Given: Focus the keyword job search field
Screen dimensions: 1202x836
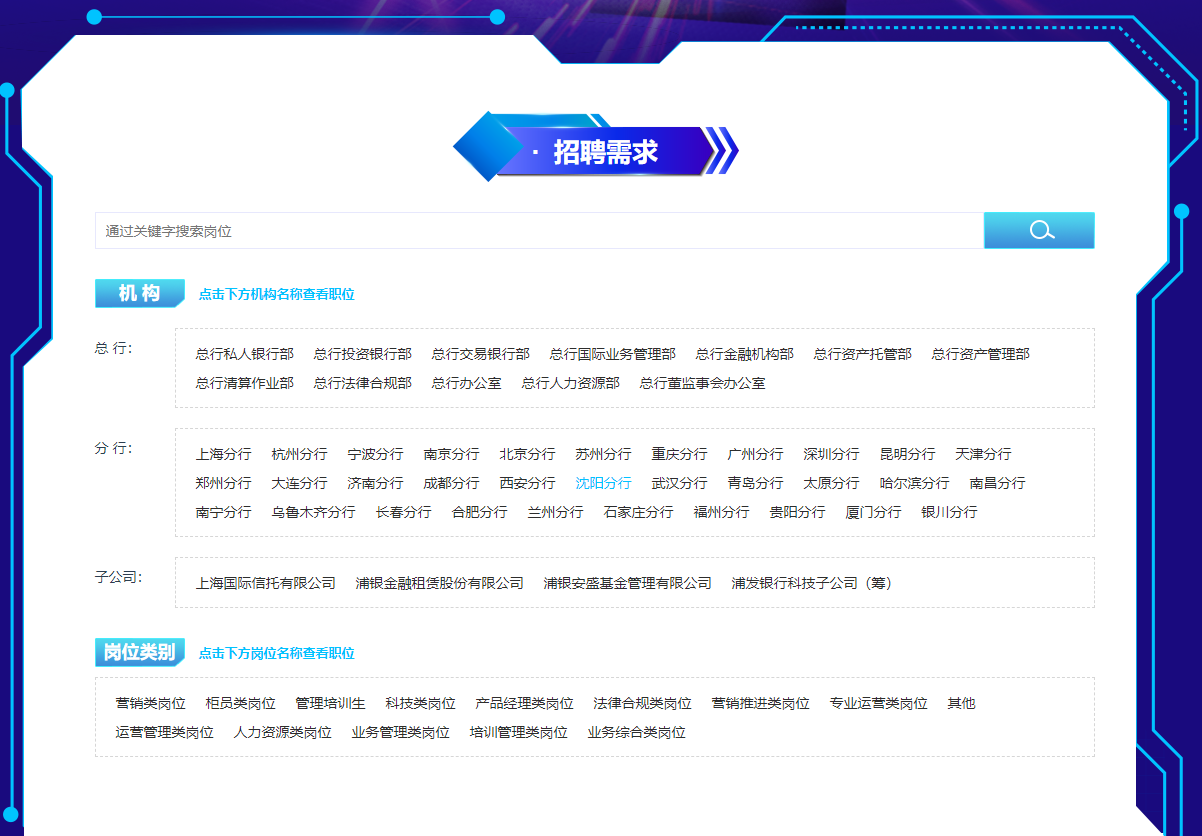Looking at the screenshot, I should pyautogui.click(x=540, y=230).
